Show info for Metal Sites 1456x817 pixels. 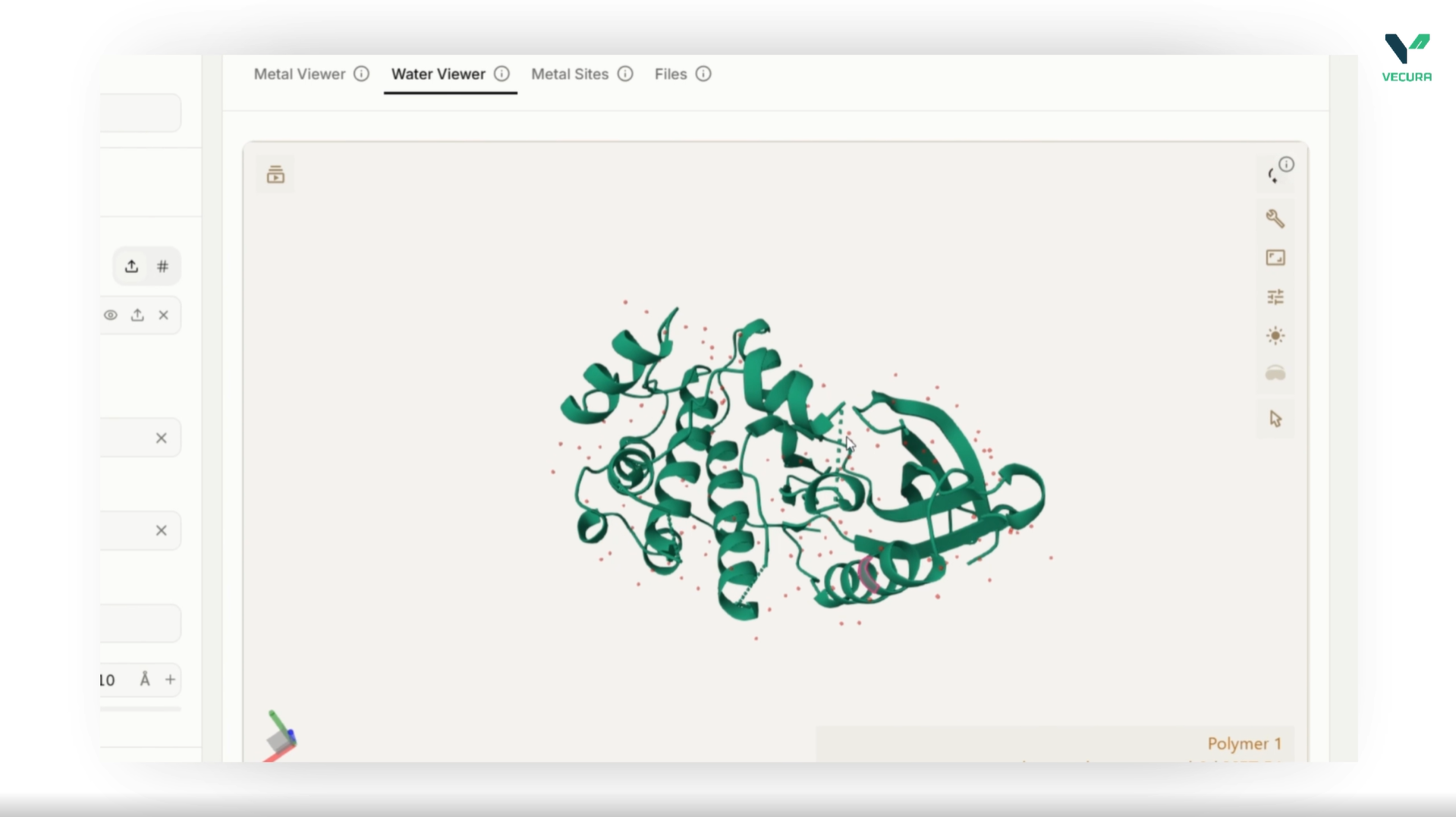pyautogui.click(x=625, y=74)
